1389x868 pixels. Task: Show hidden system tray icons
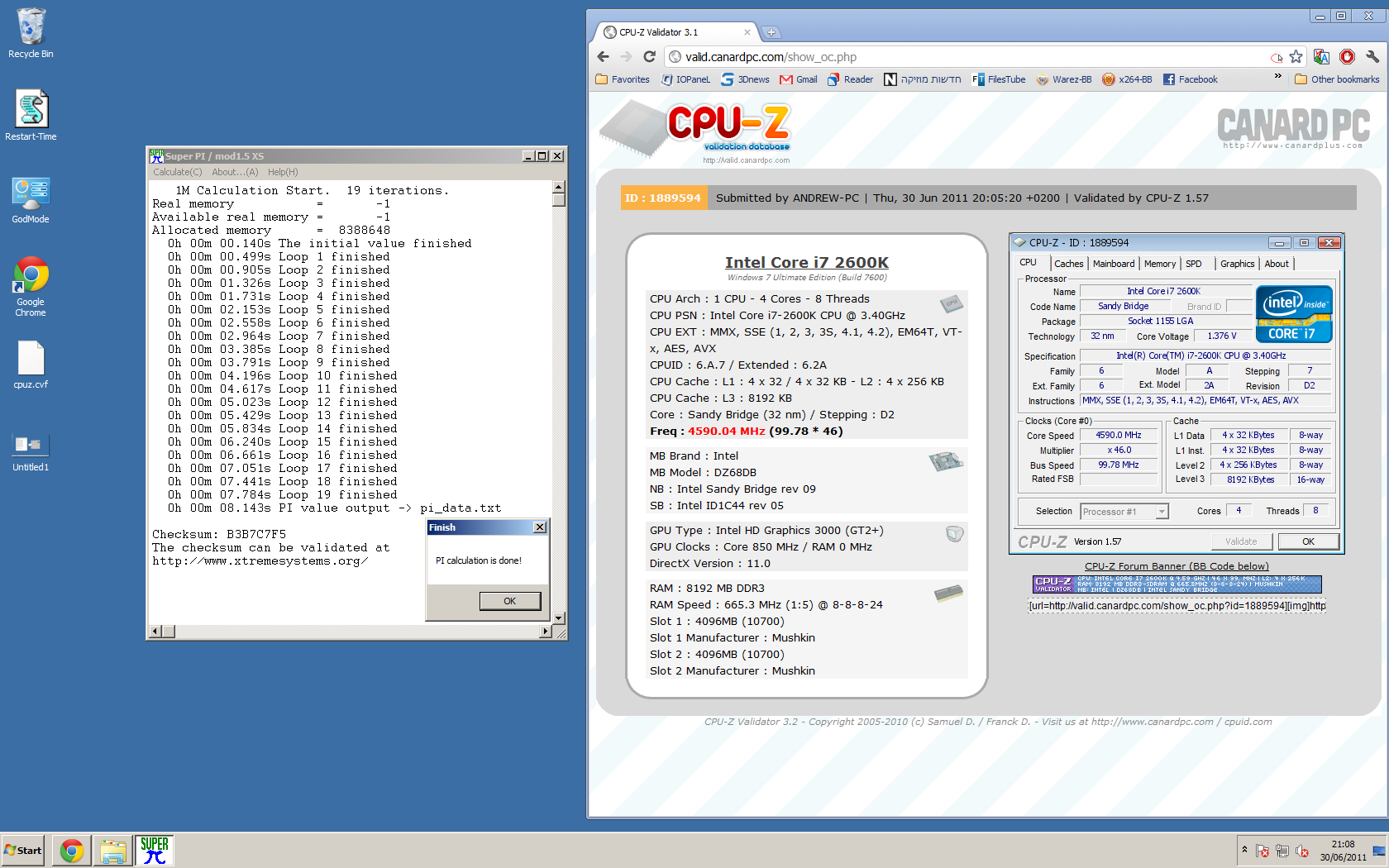point(1244,850)
